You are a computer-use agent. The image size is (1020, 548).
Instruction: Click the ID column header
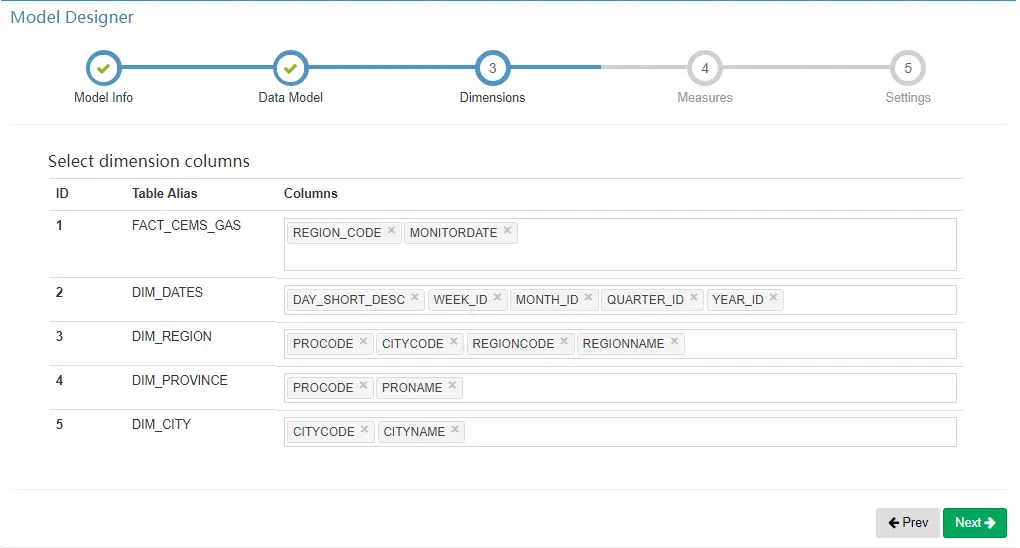pos(62,193)
